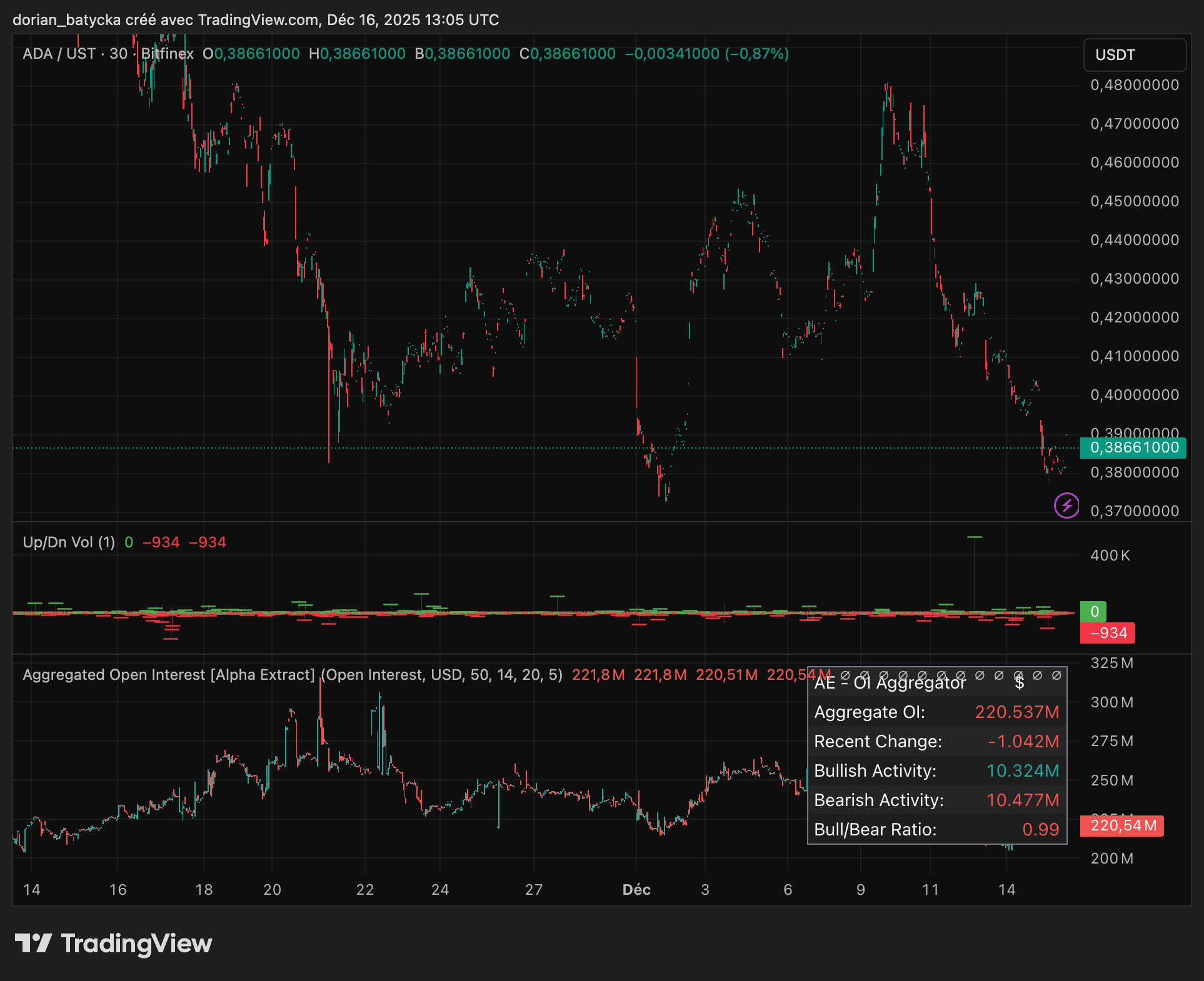
Task: Click the date 22 on time axis
Action: click(365, 890)
